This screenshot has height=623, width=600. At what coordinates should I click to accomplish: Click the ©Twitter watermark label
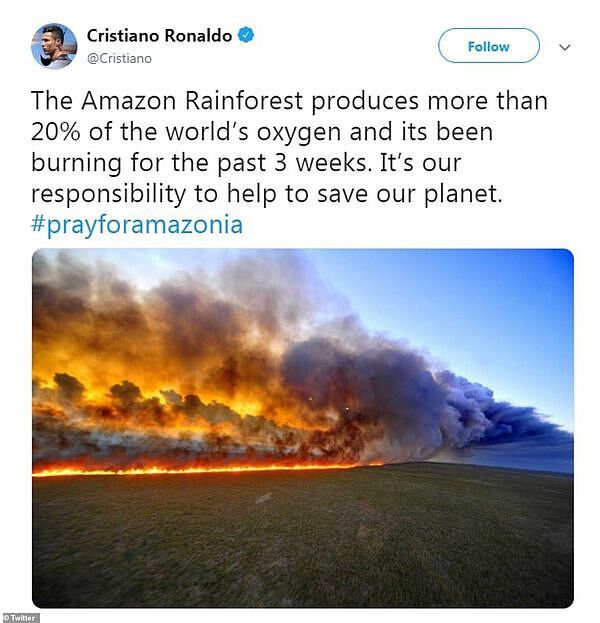click(19, 618)
